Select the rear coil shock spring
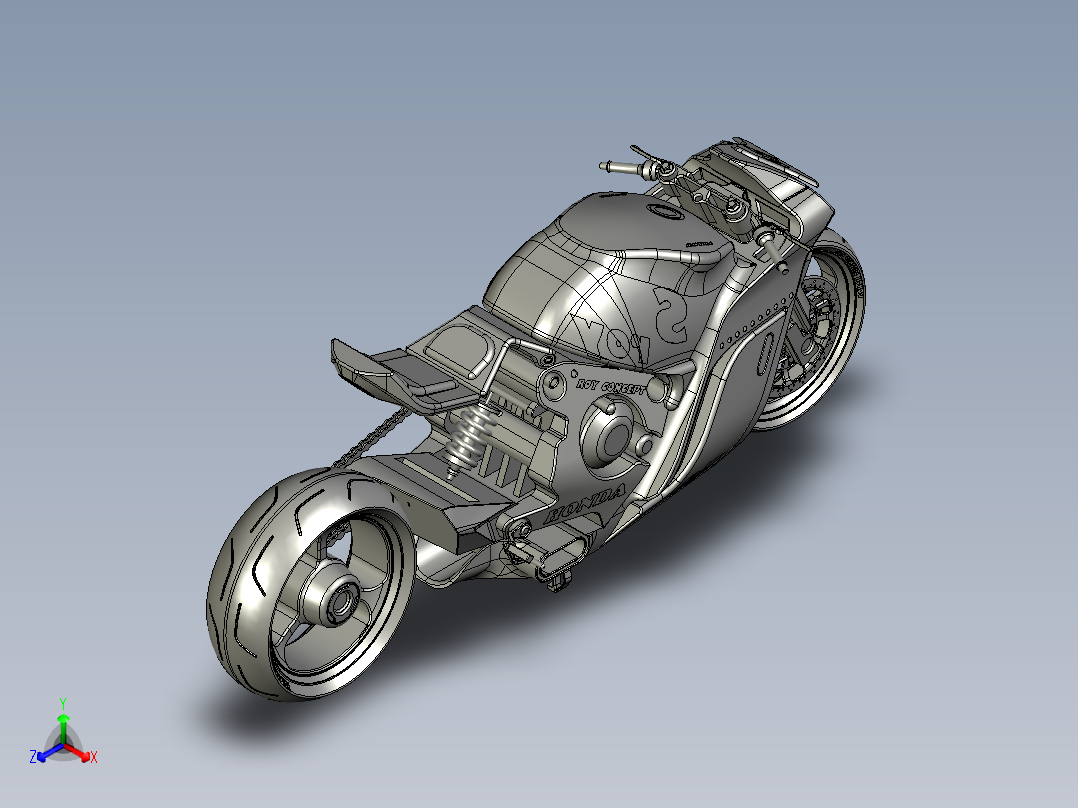The width and height of the screenshot is (1078, 808). pyautogui.click(x=468, y=437)
